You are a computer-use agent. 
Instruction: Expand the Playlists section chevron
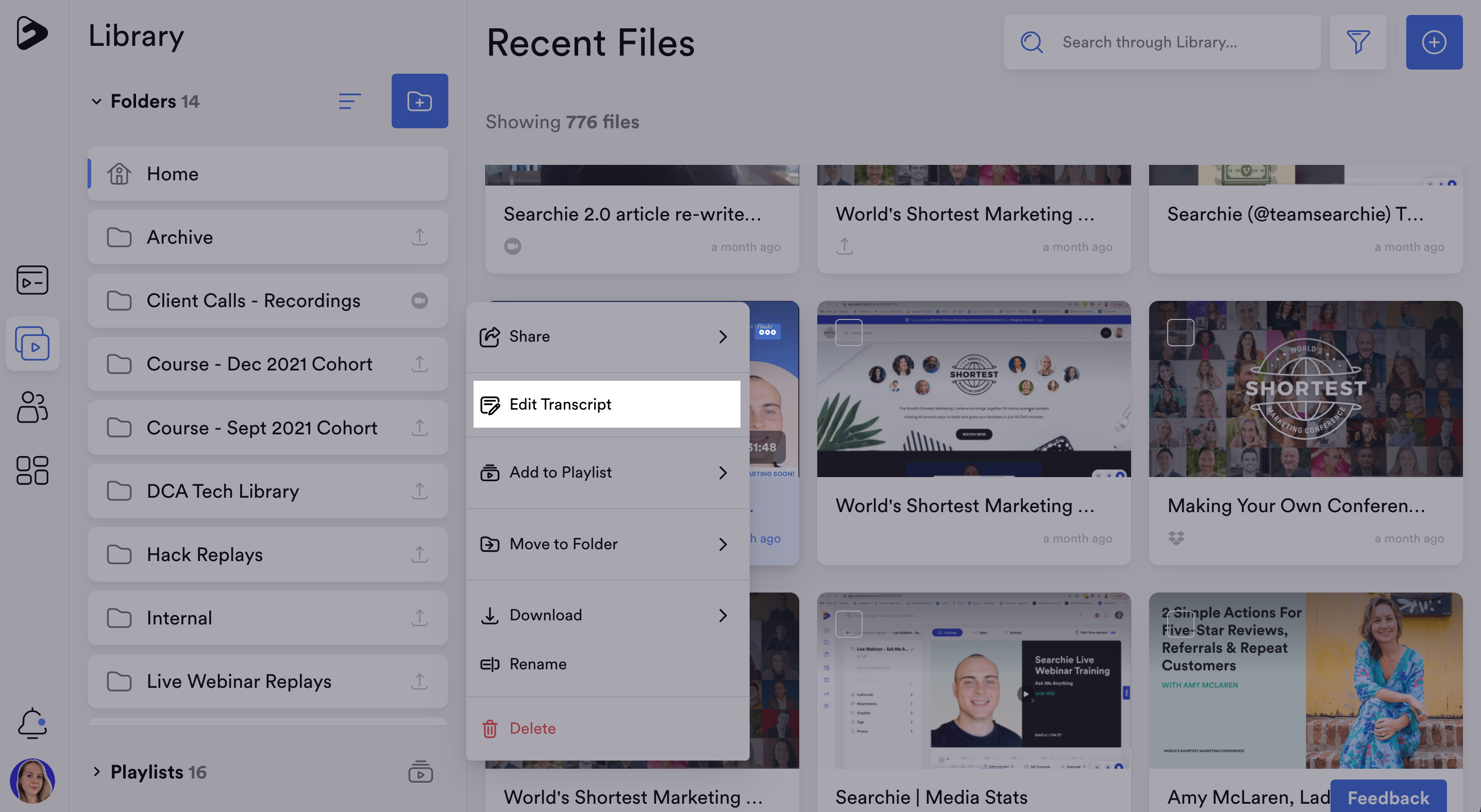point(96,772)
